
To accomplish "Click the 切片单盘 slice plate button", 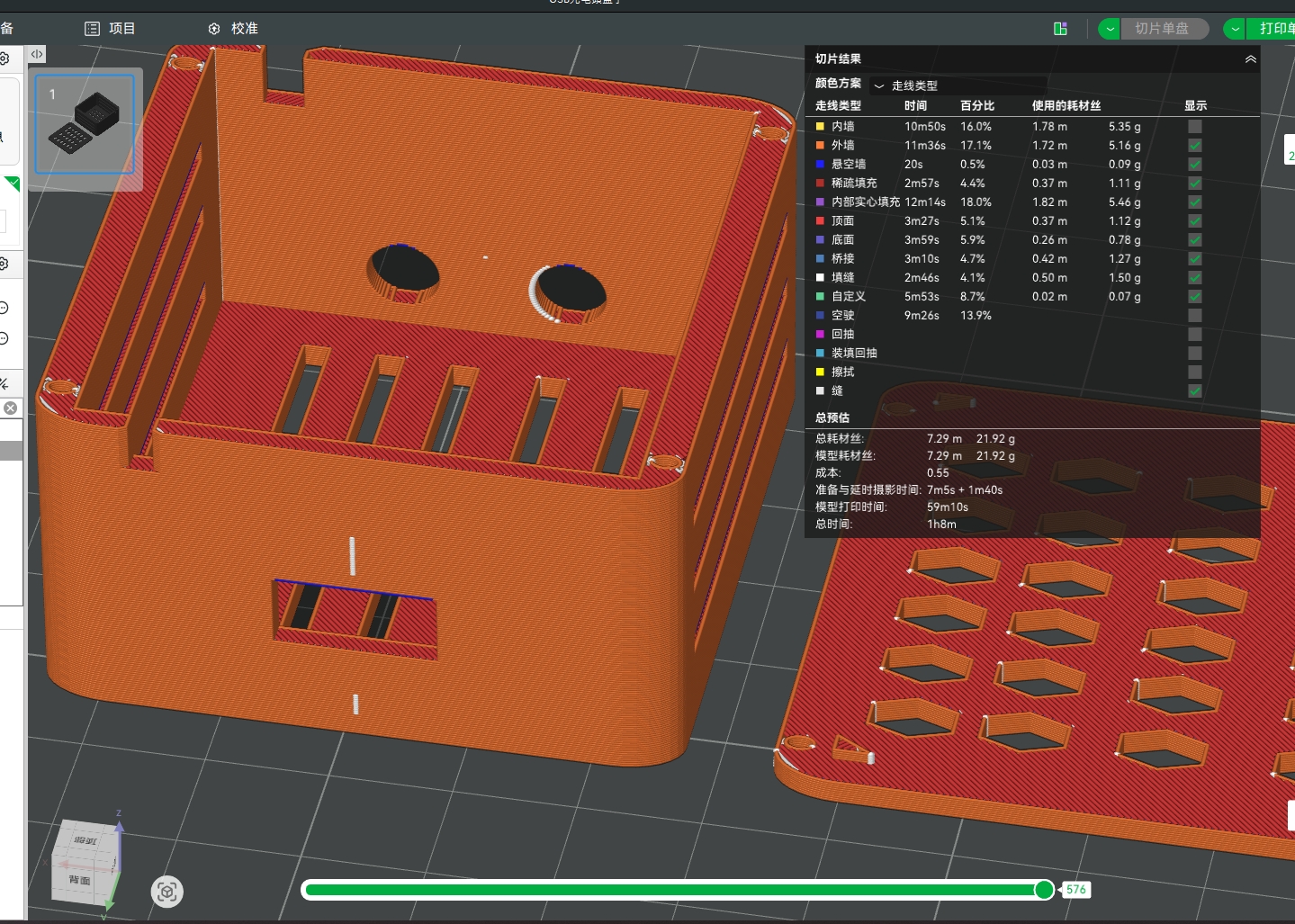I will (x=1161, y=29).
